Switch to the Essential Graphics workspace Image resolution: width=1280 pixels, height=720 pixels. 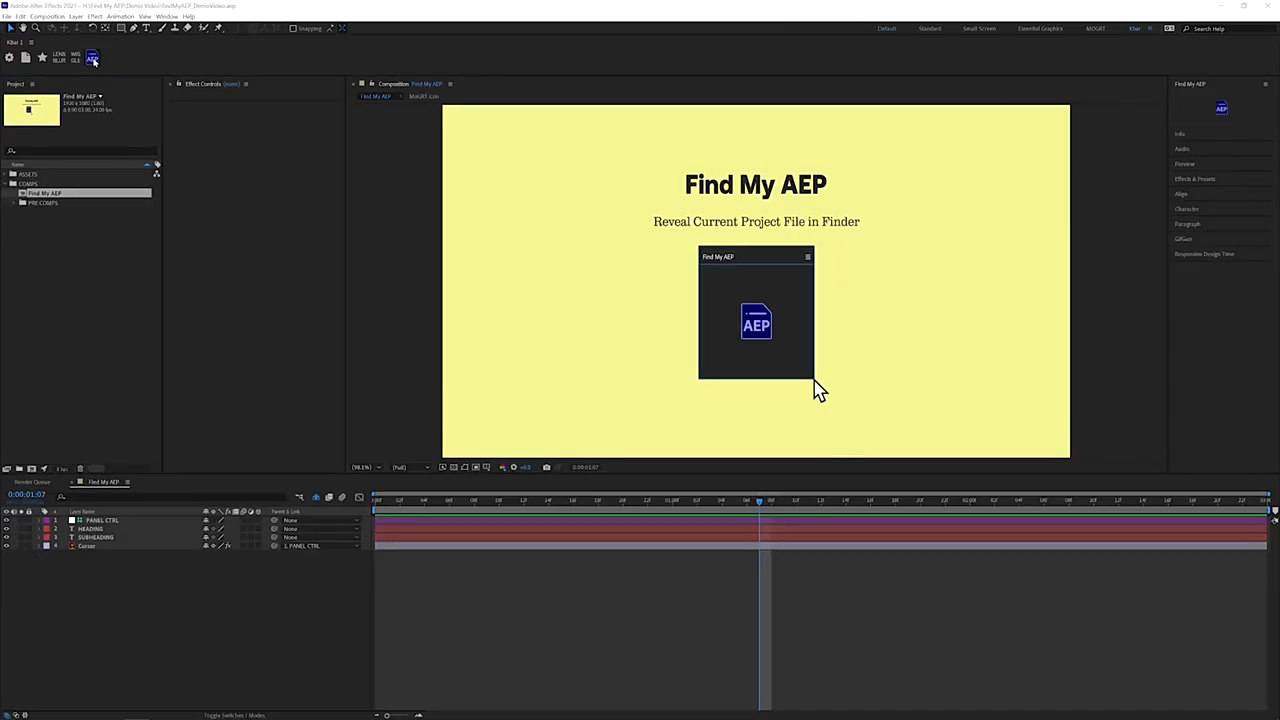1040,28
